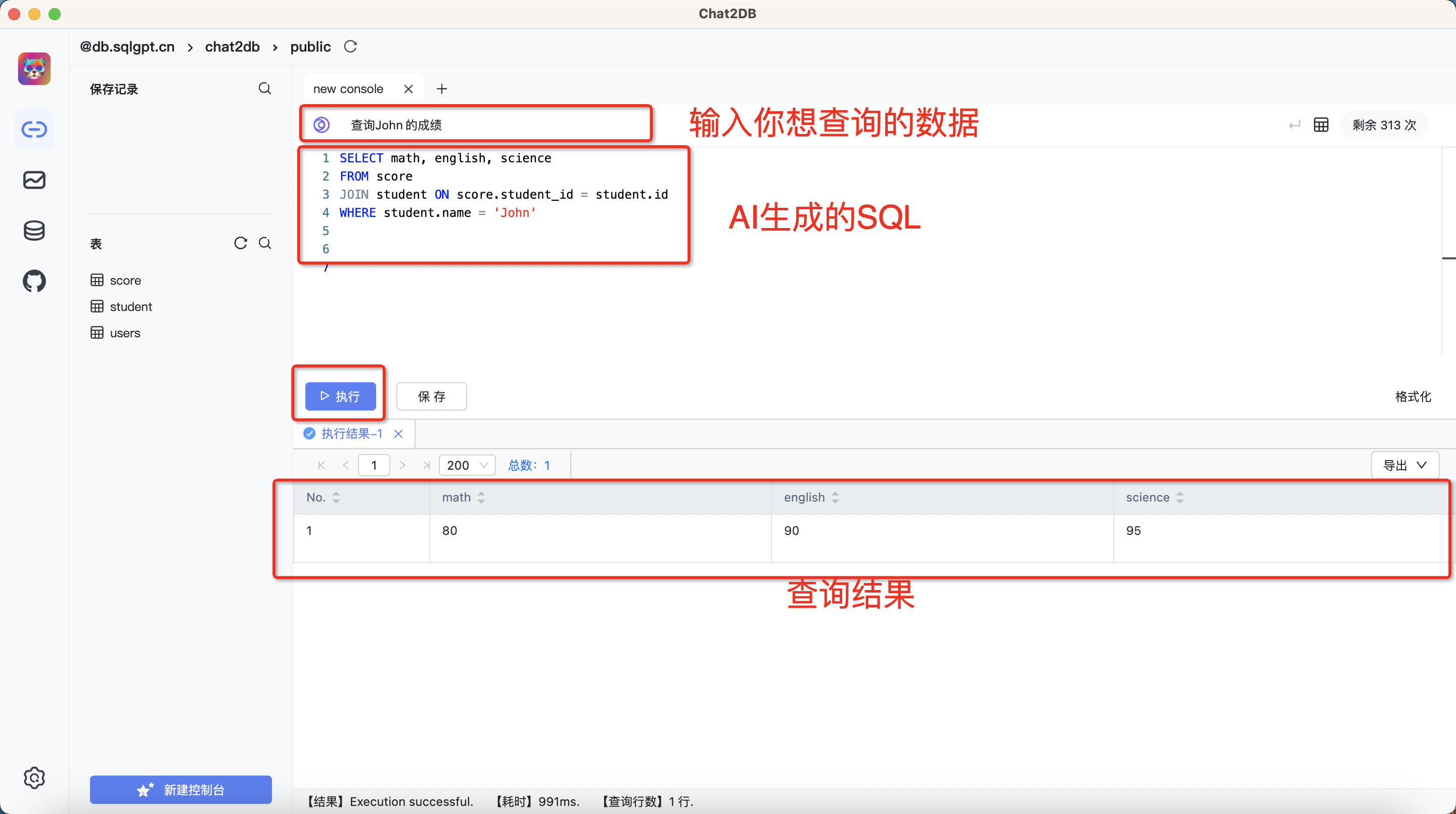Click the table view icon near 剩余 313 次

click(1322, 124)
